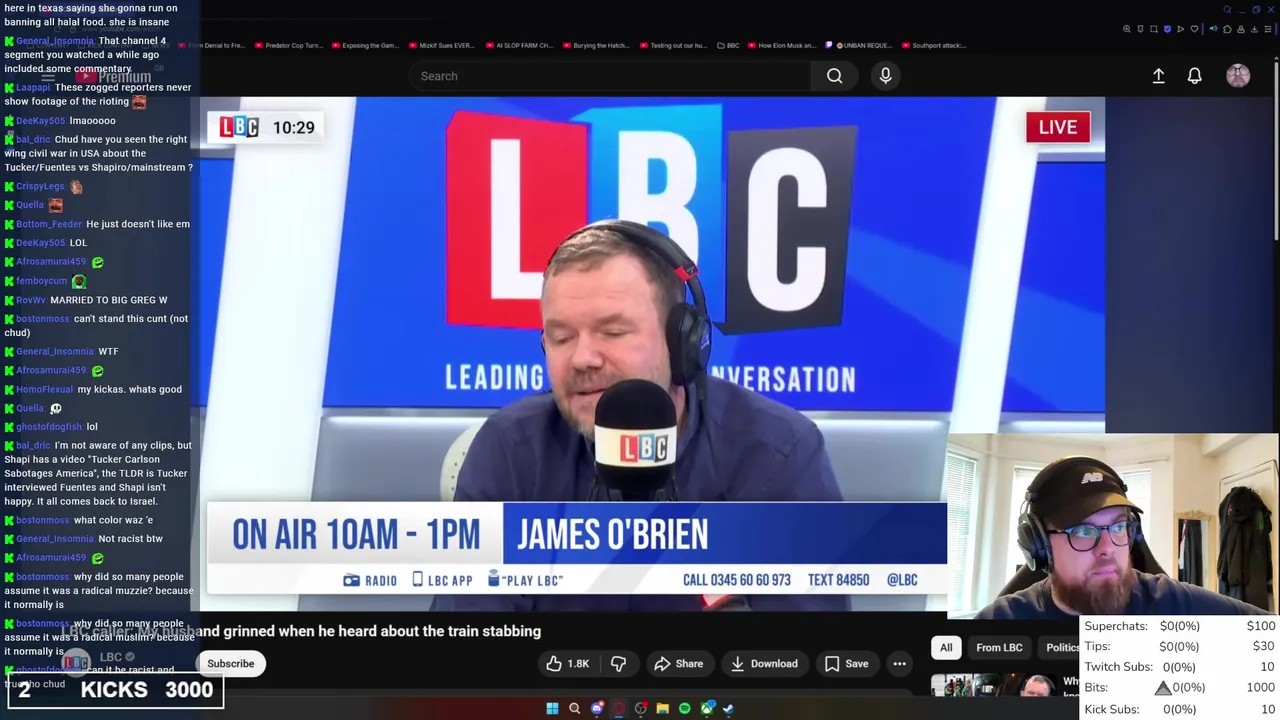This screenshot has height=720, width=1280.
Task: Bookmark page with the heart icon
Action: coord(1194,29)
